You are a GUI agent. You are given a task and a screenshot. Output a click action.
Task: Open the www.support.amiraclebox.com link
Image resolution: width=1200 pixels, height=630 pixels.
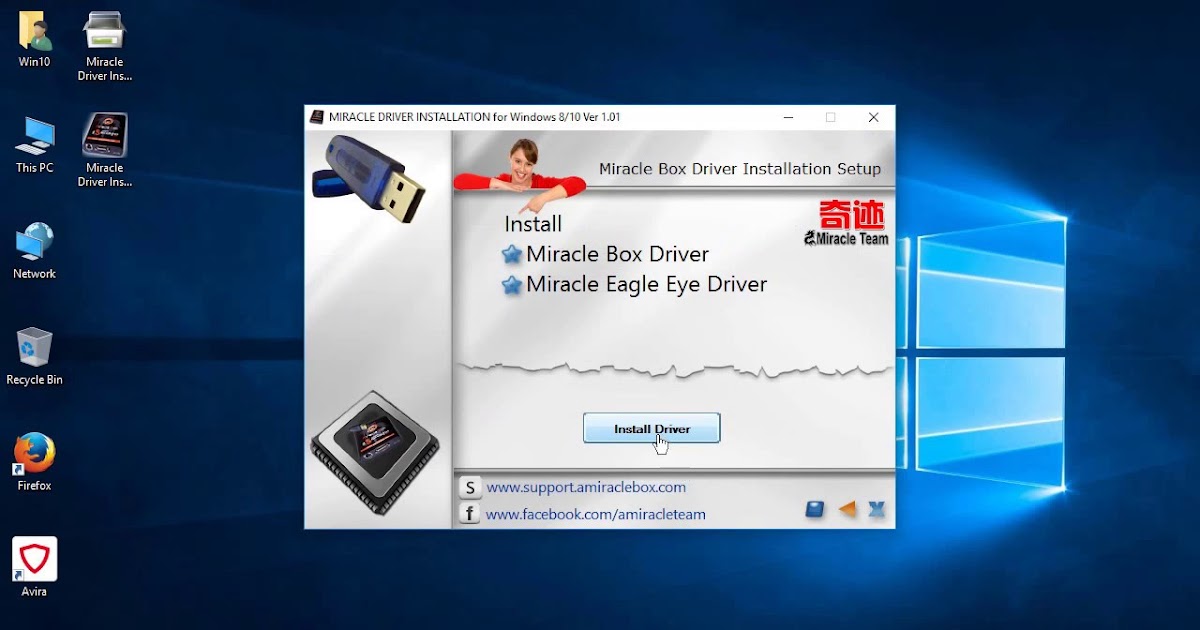point(586,487)
